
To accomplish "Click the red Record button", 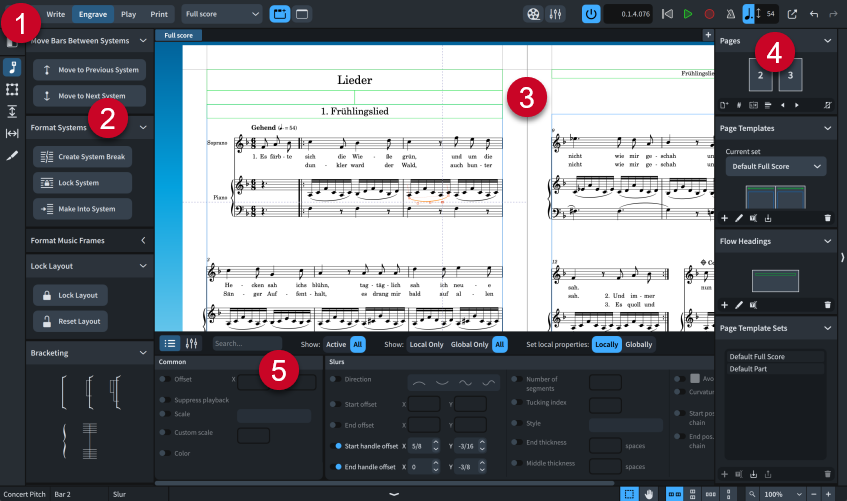I will tap(709, 15).
